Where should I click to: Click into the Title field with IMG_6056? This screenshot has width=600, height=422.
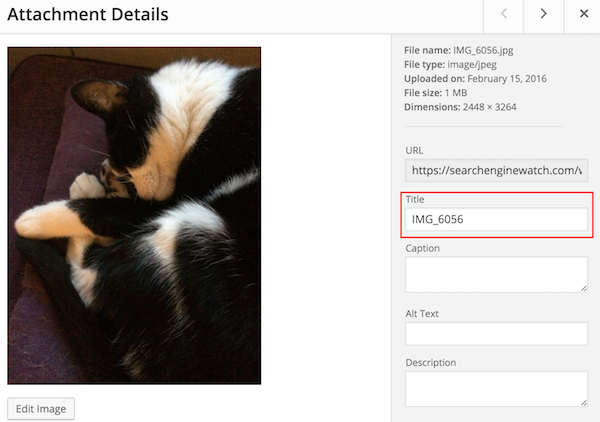click(x=496, y=219)
